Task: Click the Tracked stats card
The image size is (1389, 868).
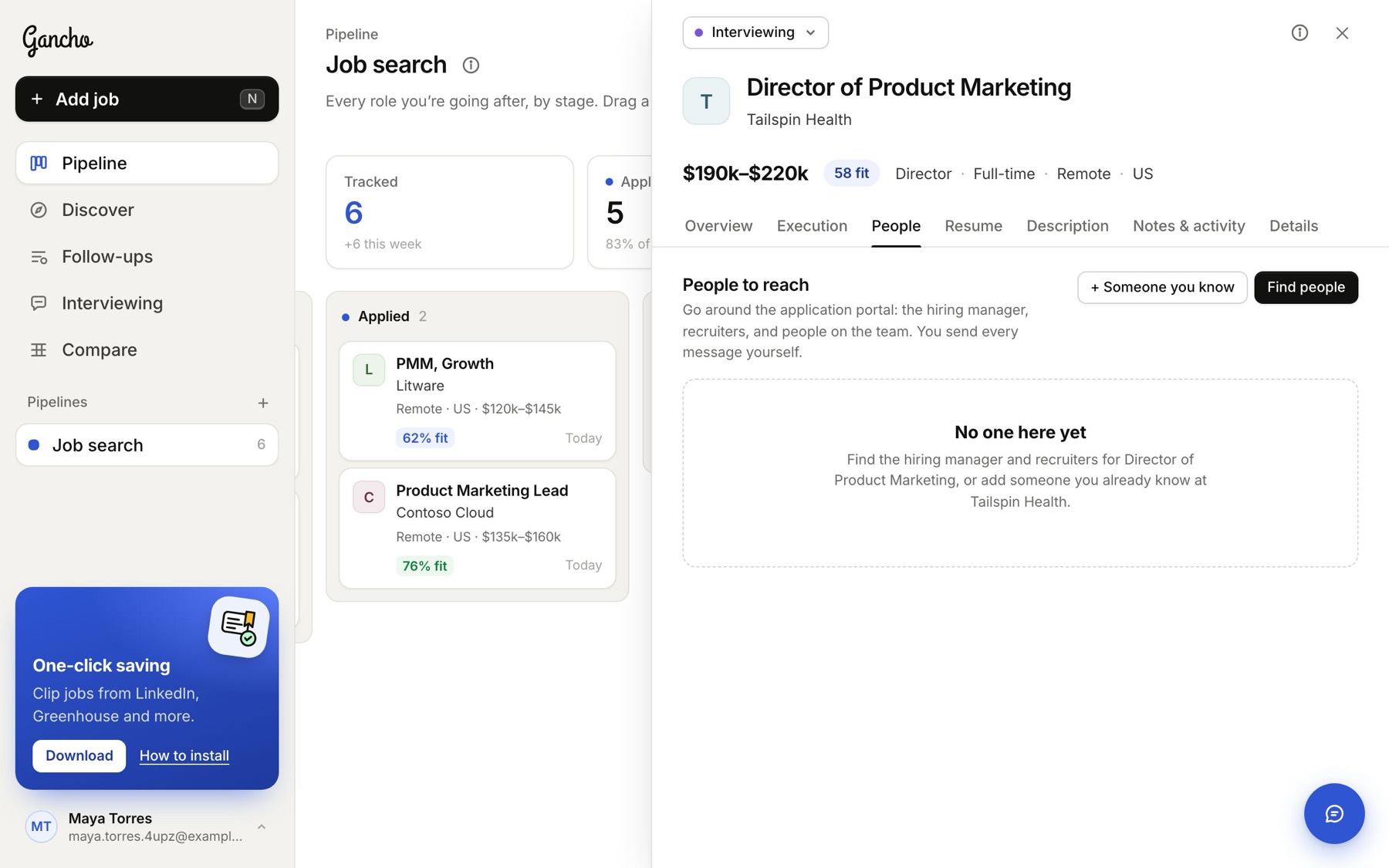Action: pyautogui.click(x=449, y=212)
